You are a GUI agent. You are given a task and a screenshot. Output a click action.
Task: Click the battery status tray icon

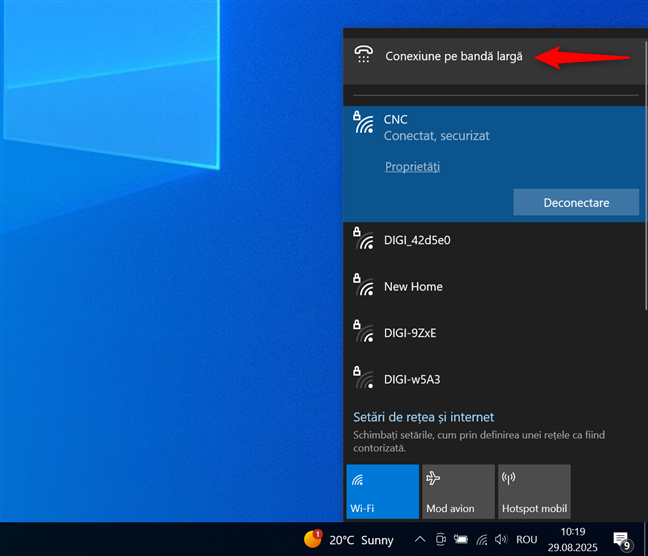pos(461,540)
